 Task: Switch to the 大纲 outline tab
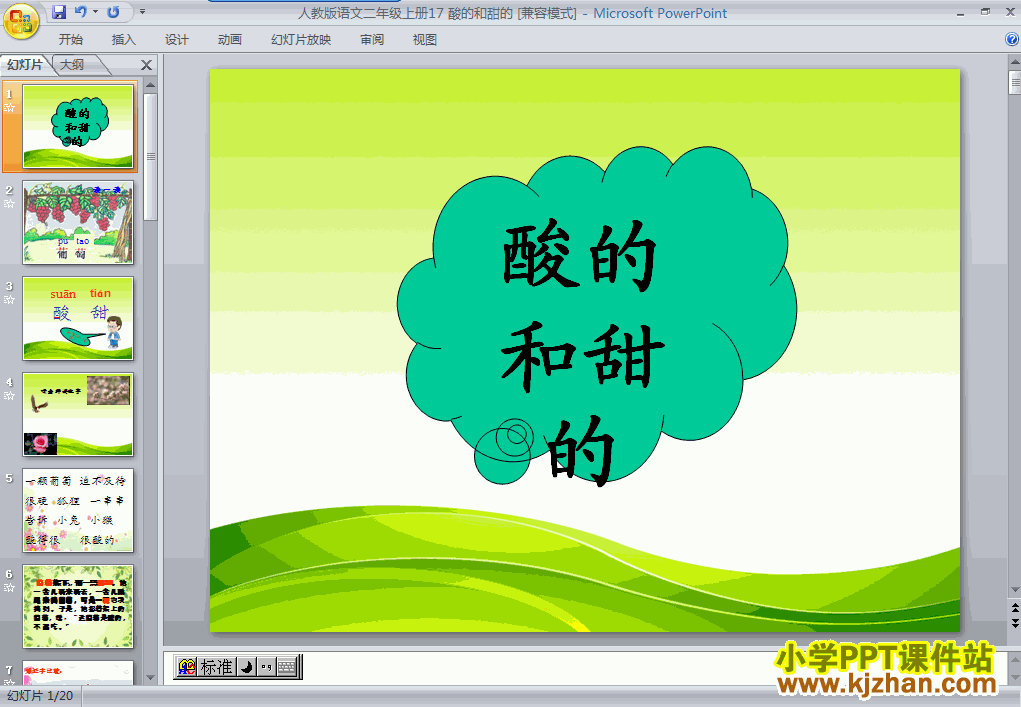[72, 64]
